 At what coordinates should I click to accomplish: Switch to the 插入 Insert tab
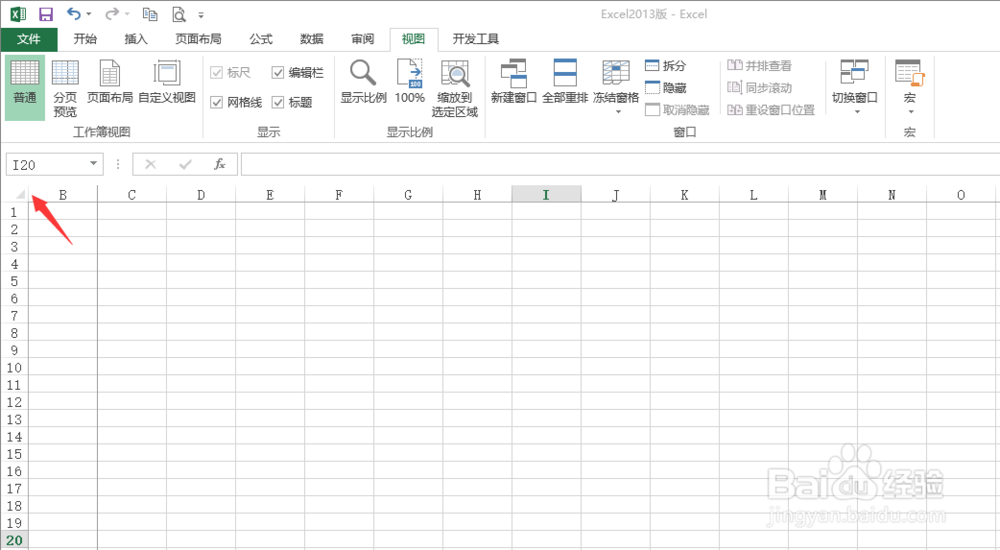click(136, 39)
